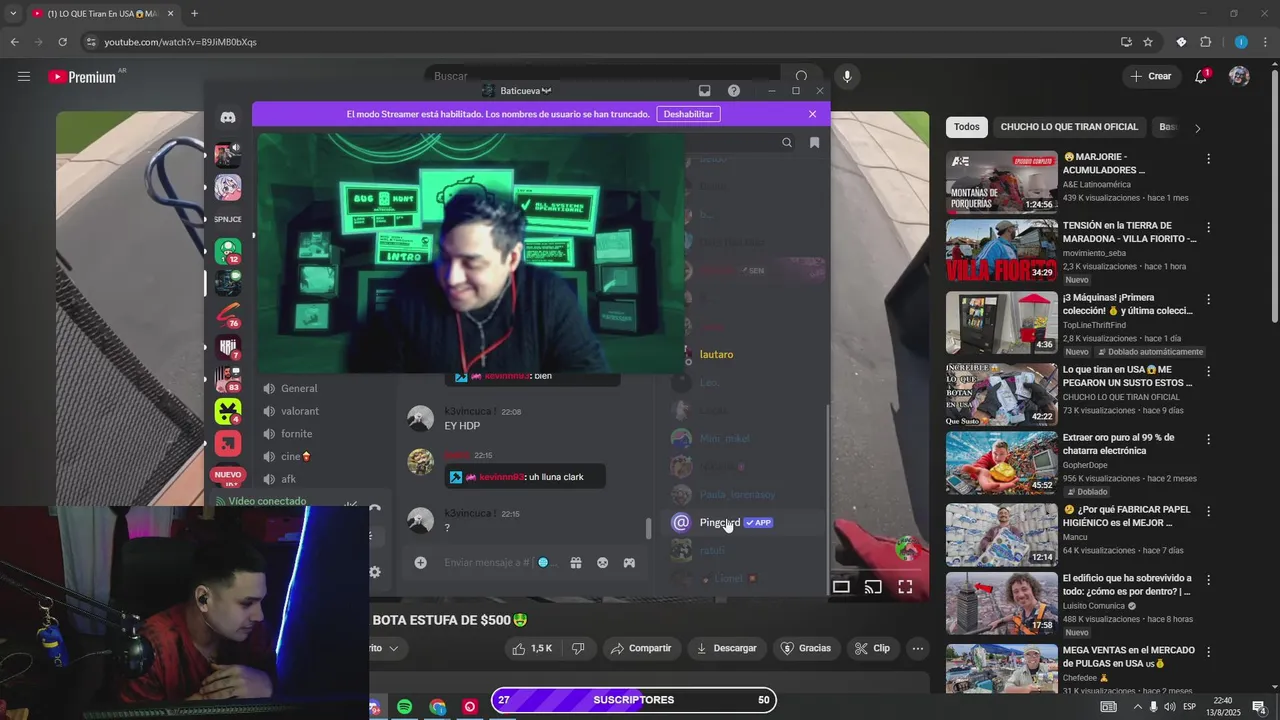The height and width of the screenshot is (720, 1280).
Task: Click the Clip button
Action: click(x=872, y=648)
